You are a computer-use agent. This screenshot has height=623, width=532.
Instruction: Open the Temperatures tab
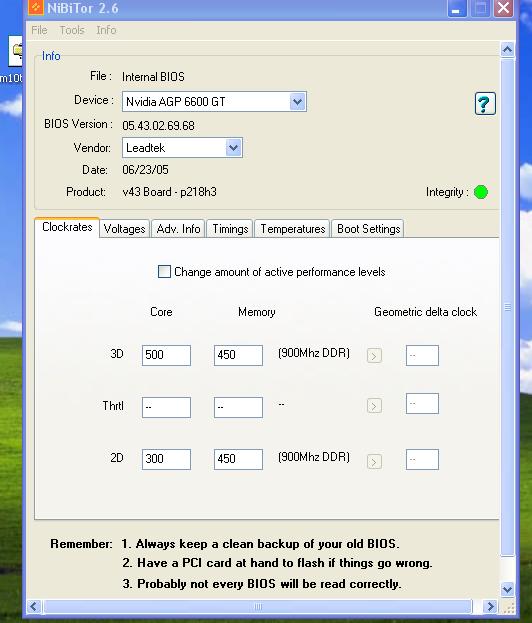point(292,229)
